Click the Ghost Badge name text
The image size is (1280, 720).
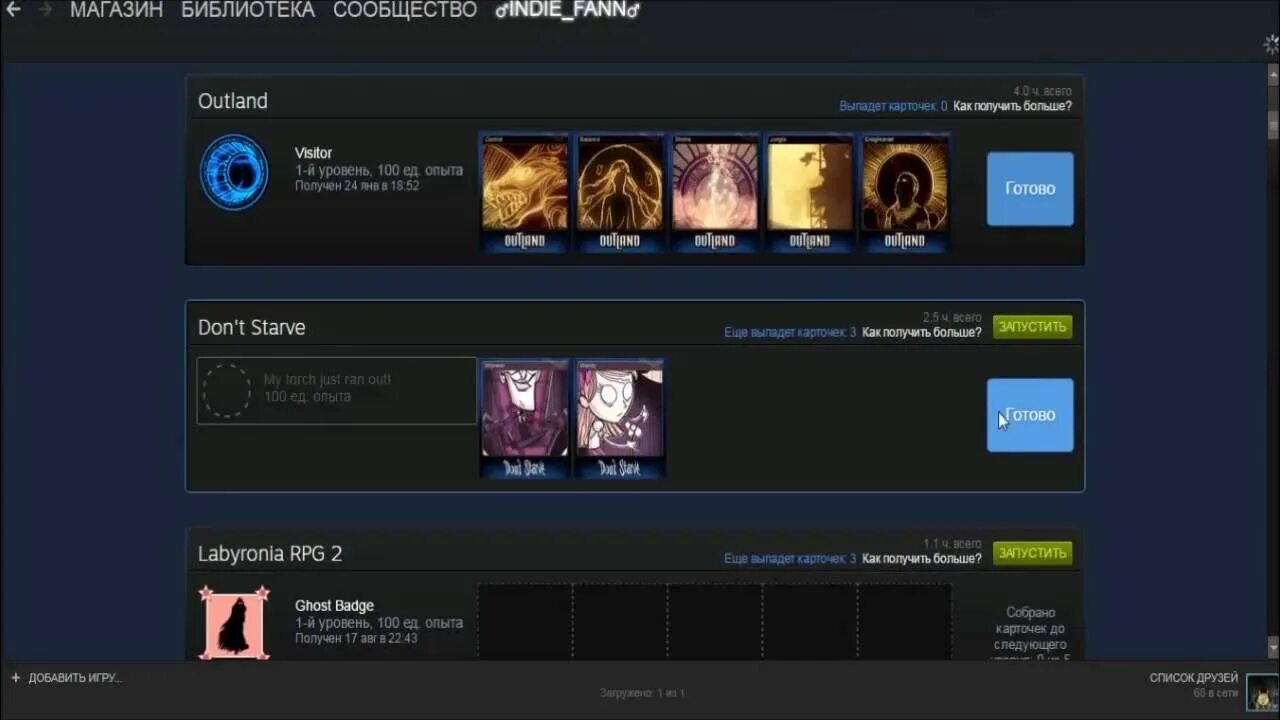(334, 606)
